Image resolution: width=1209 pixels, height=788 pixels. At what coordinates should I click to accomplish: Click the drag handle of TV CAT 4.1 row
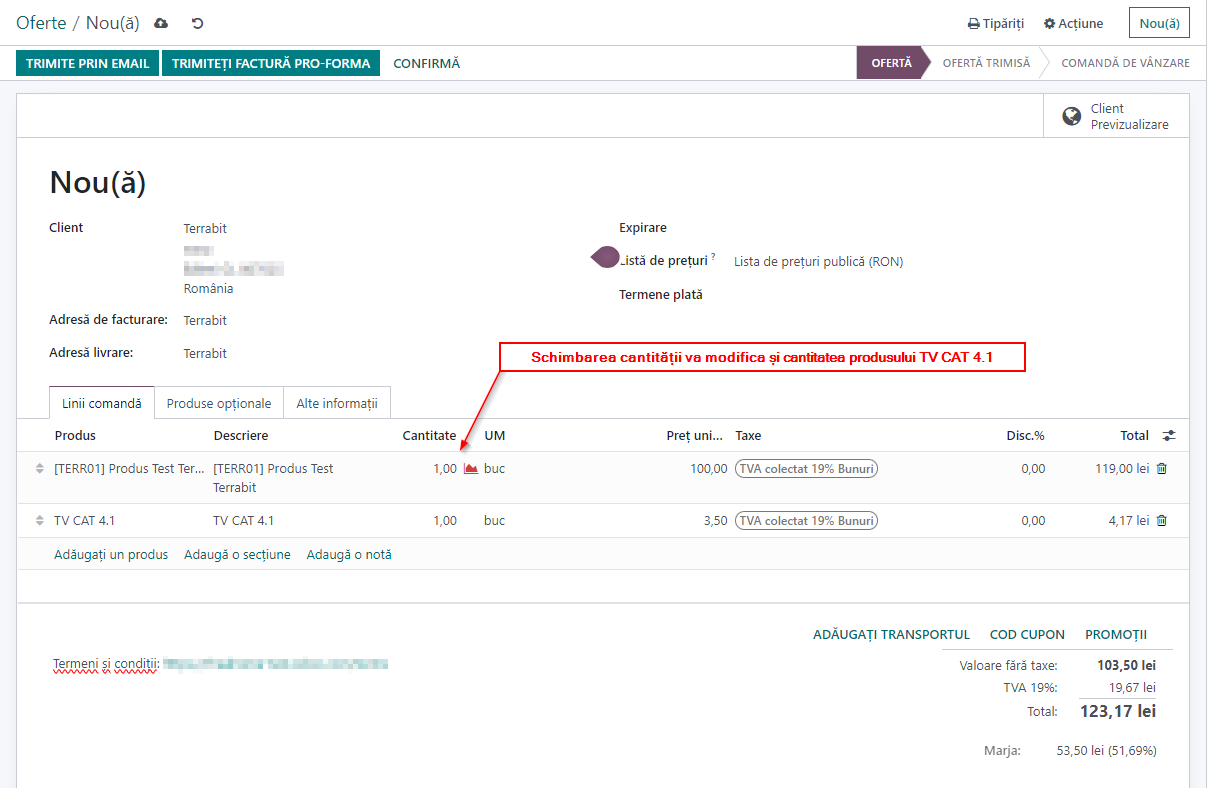point(40,521)
